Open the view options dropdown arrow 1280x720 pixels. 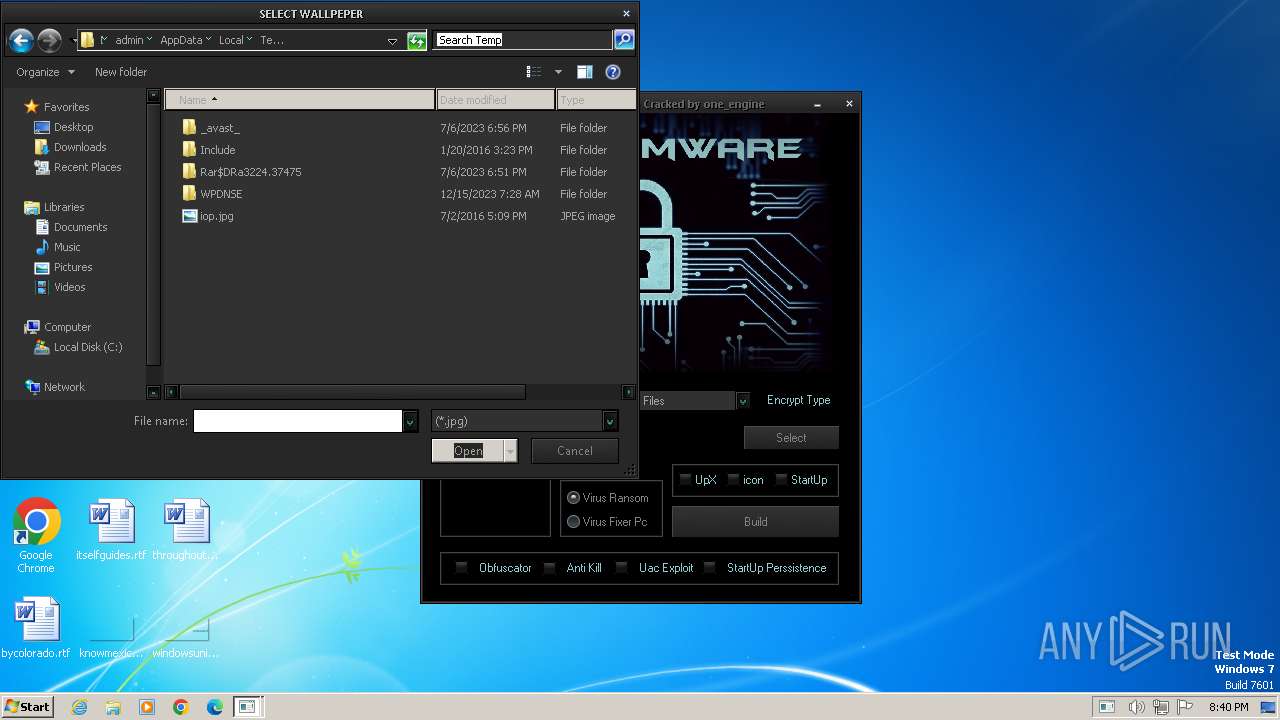[558, 72]
